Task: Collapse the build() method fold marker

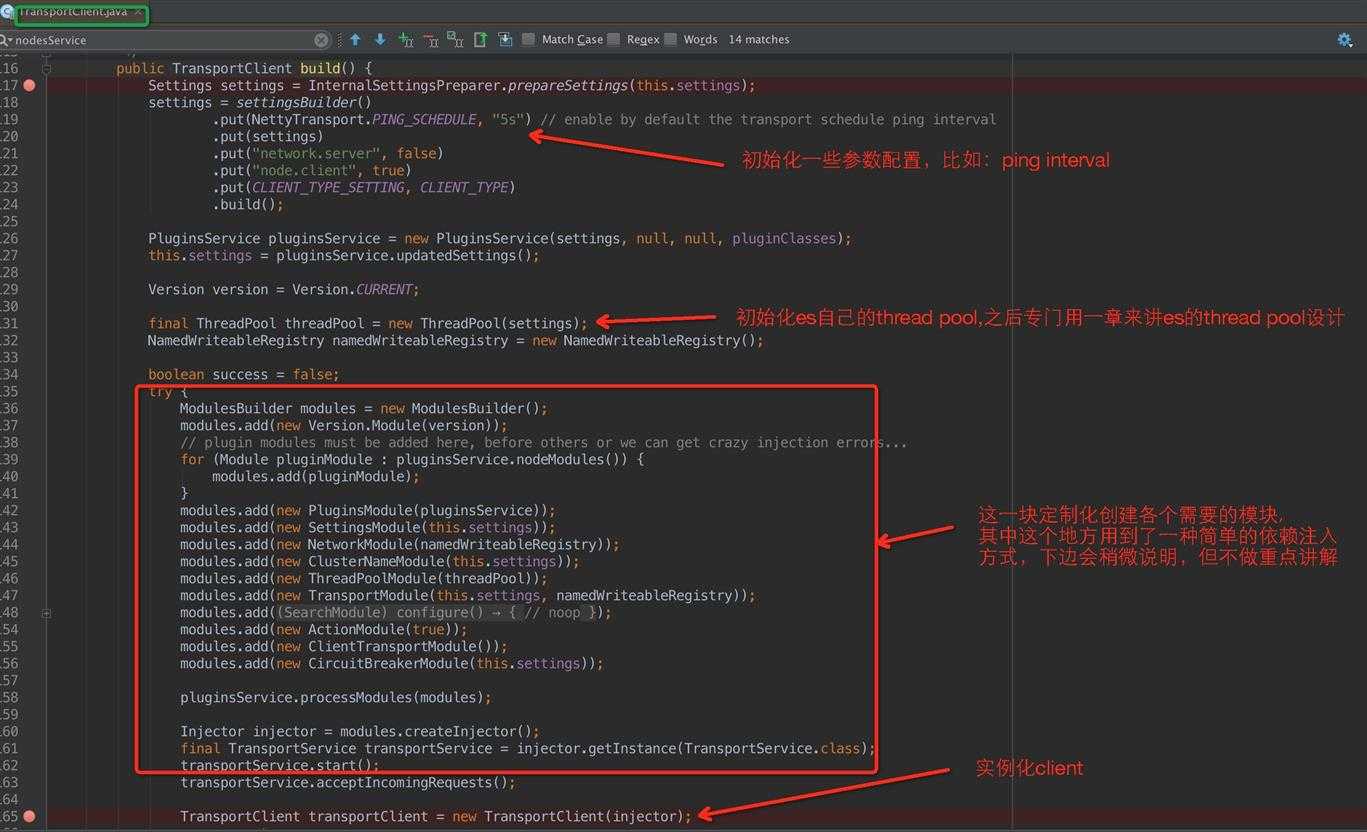Action: pyautogui.click(x=46, y=69)
